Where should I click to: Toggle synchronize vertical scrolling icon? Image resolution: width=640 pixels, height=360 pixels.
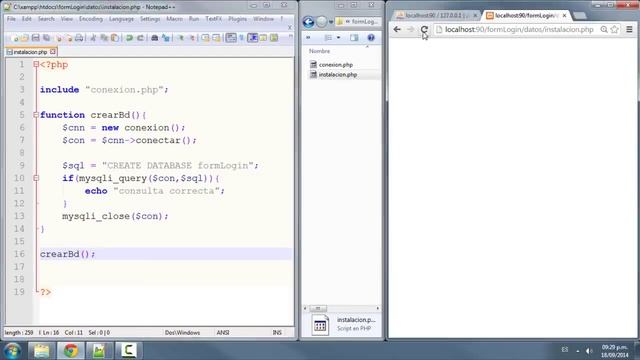[204, 38]
